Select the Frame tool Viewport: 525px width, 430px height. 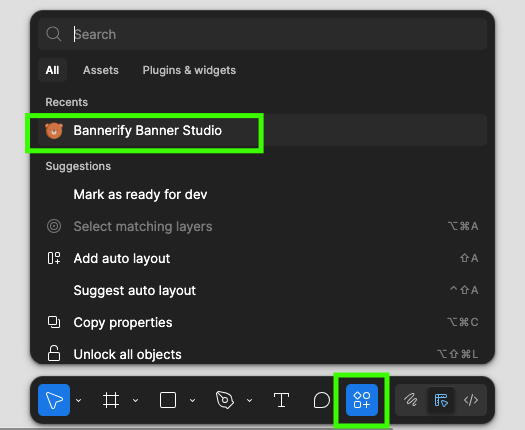[x=111, y=400]
